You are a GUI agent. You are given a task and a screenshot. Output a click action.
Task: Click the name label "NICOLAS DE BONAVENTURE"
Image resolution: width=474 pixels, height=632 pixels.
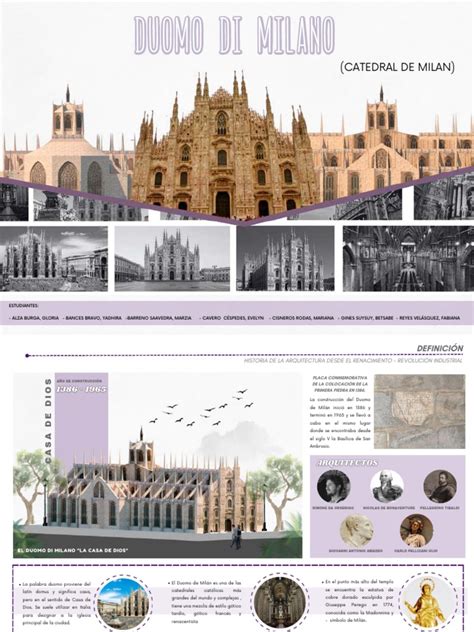389,508
